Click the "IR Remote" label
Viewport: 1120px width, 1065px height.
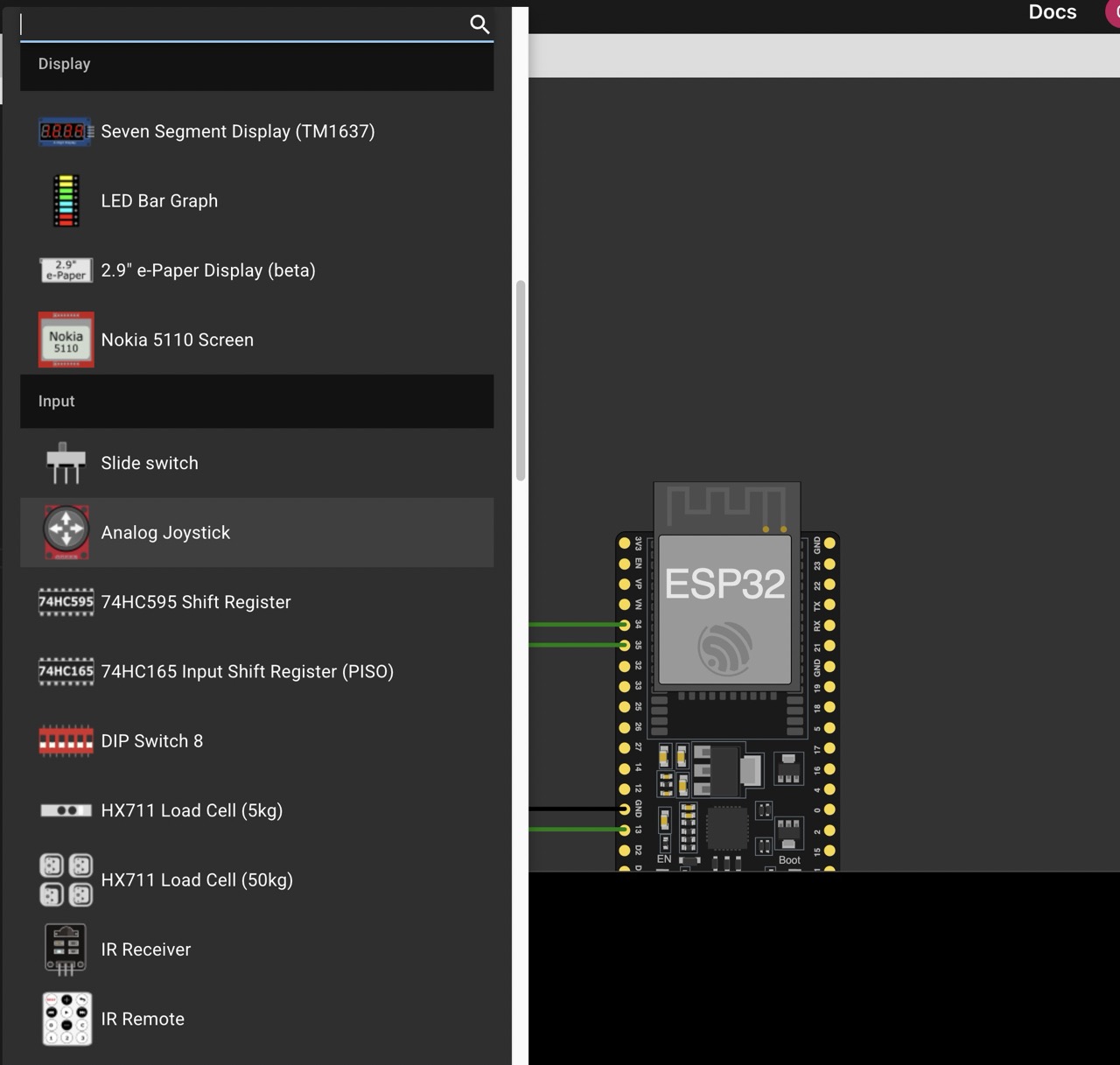(x=143, y=1019)
